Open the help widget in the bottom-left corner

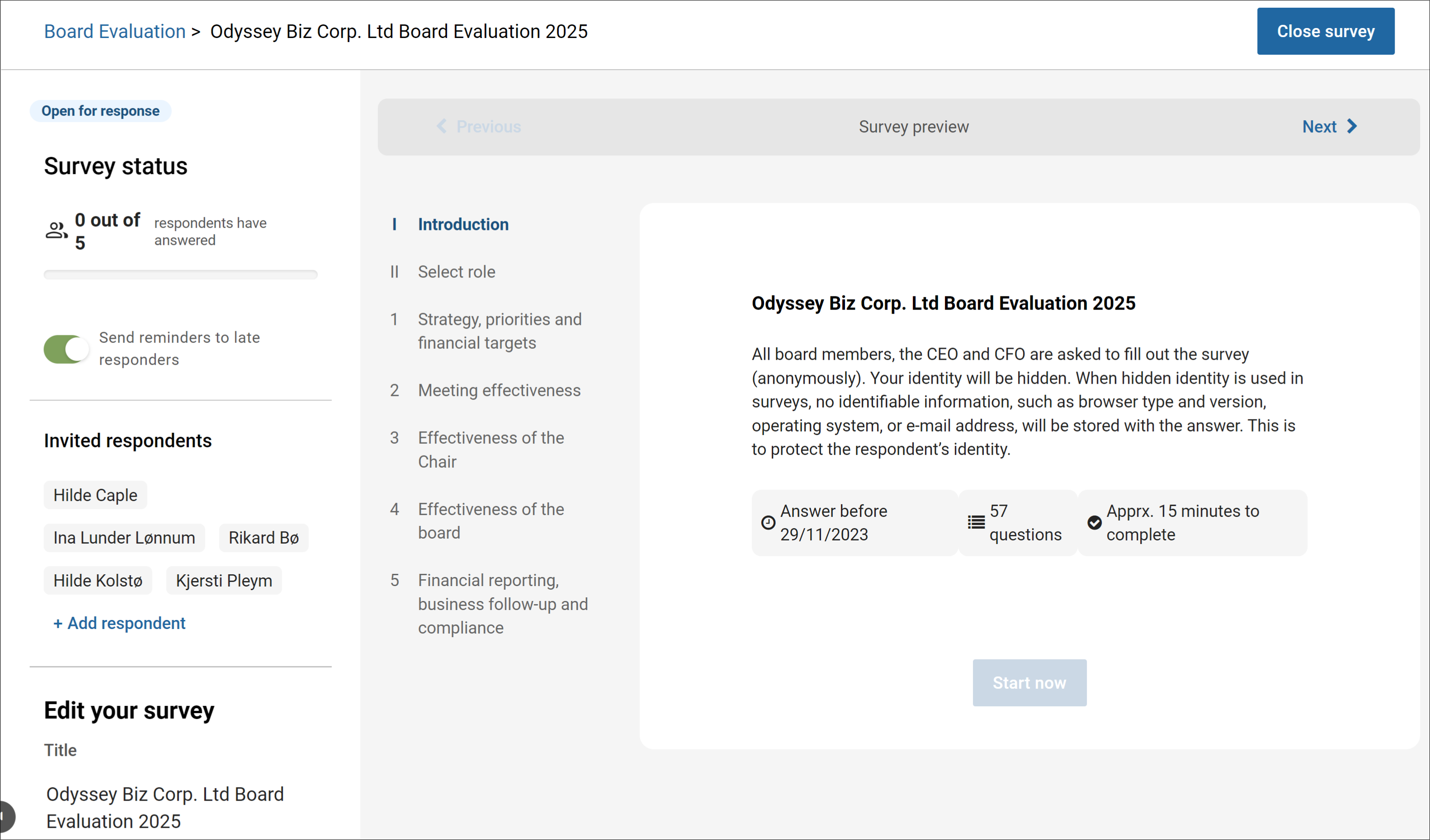pos(6,817)
